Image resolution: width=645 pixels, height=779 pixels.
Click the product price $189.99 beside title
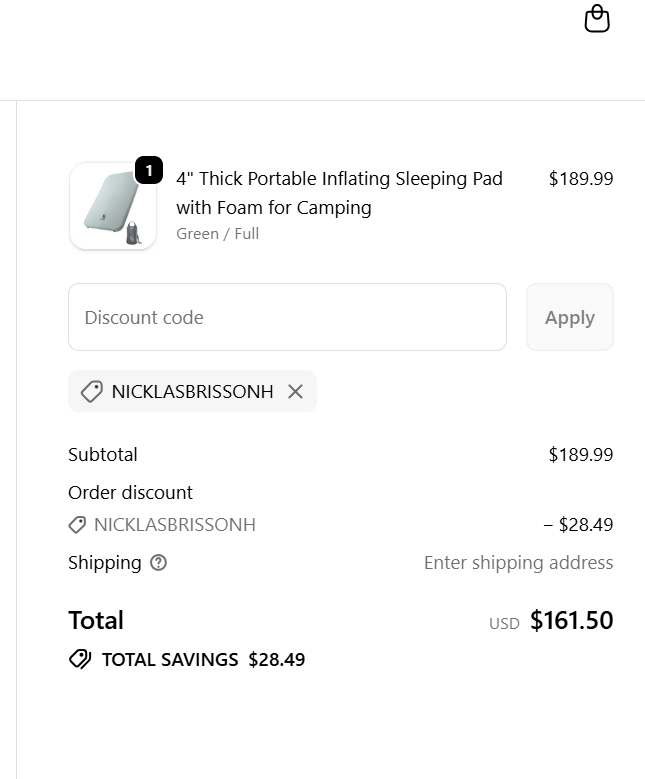(x=580, y=178)
